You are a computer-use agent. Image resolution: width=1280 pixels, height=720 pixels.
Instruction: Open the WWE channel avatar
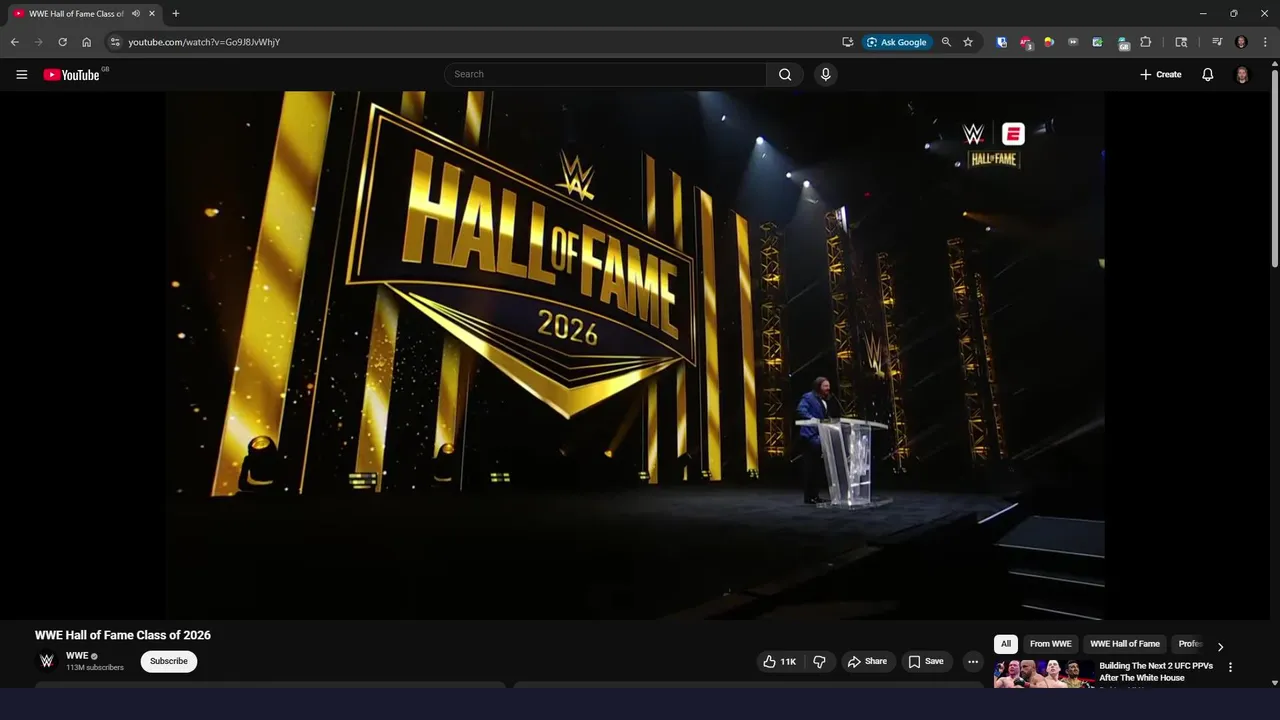[46, 661]
